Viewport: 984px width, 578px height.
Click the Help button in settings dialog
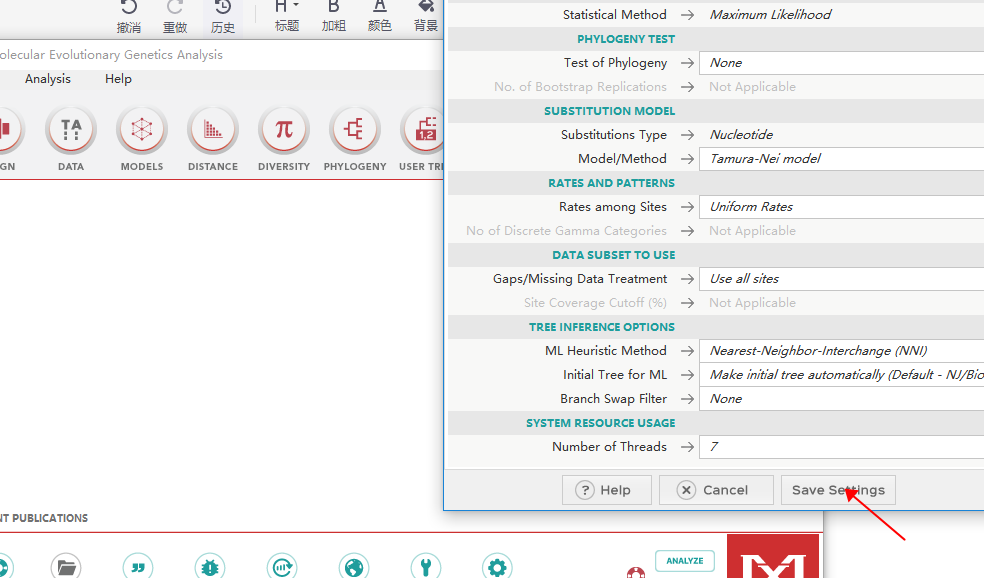pyautogui.click(x=606, y=490)
